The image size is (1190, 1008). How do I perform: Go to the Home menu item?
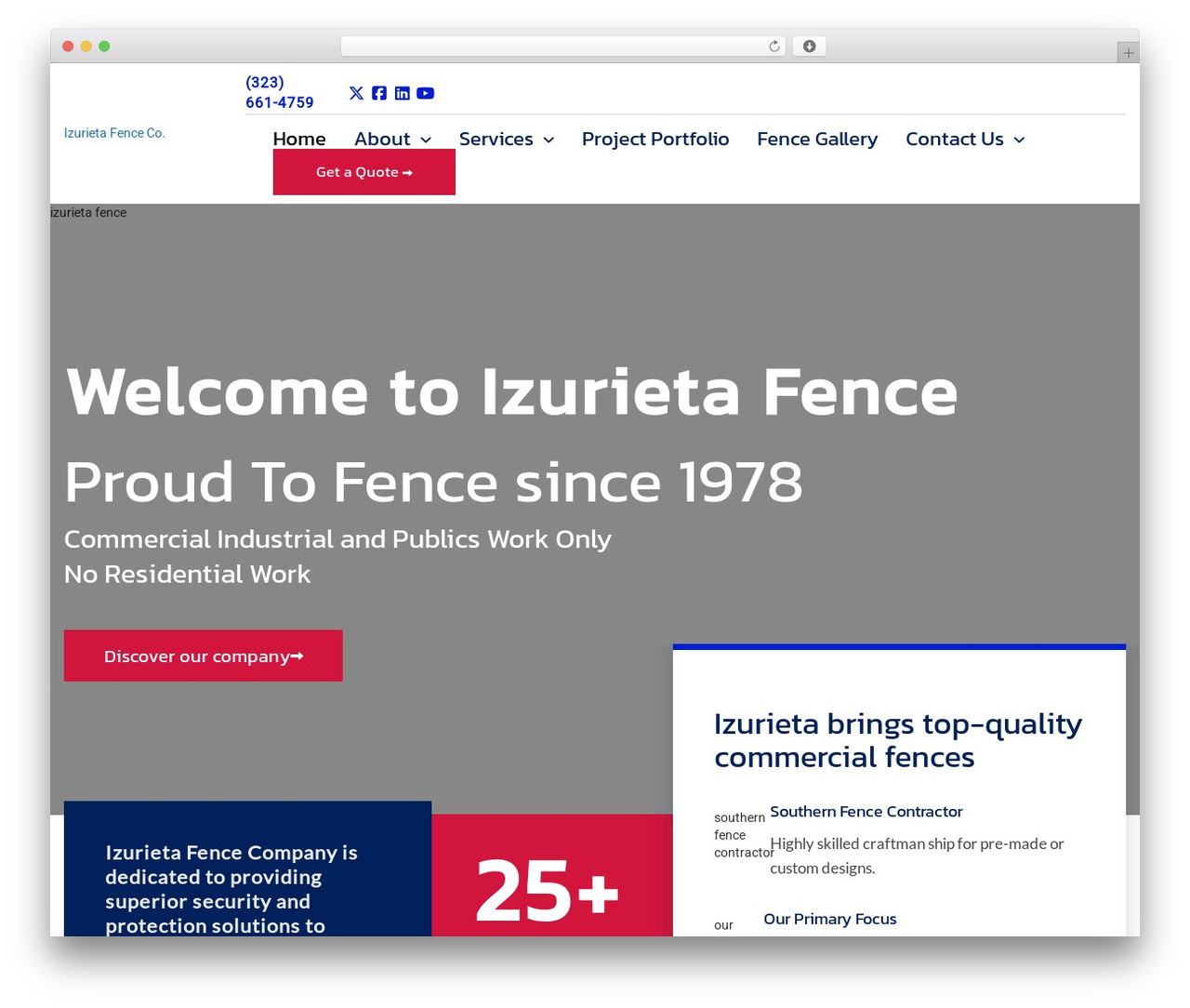299,139
